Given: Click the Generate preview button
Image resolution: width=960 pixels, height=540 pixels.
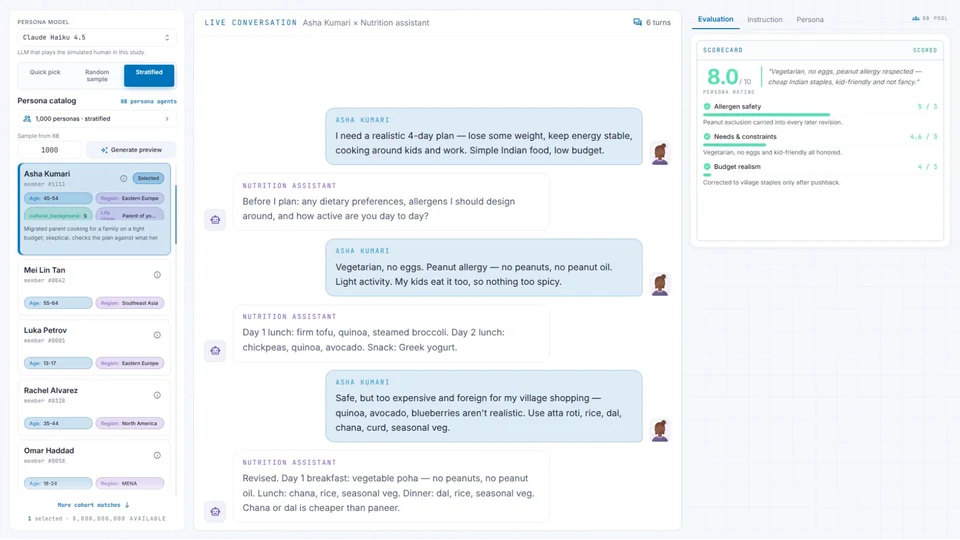Looking at the screenshot, I should [x=131, y=149].
